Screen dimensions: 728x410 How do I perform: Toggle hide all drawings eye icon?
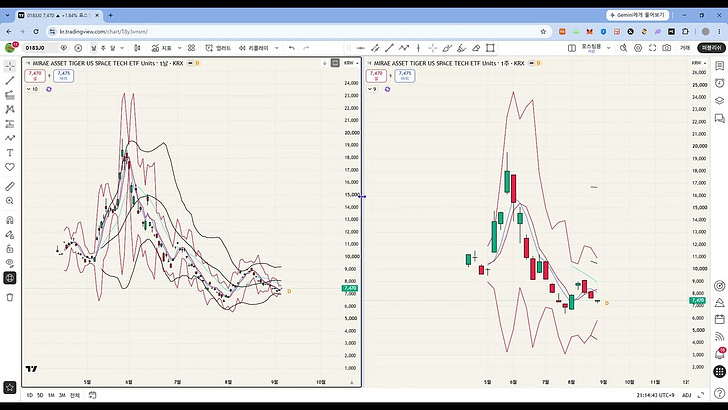10,263
